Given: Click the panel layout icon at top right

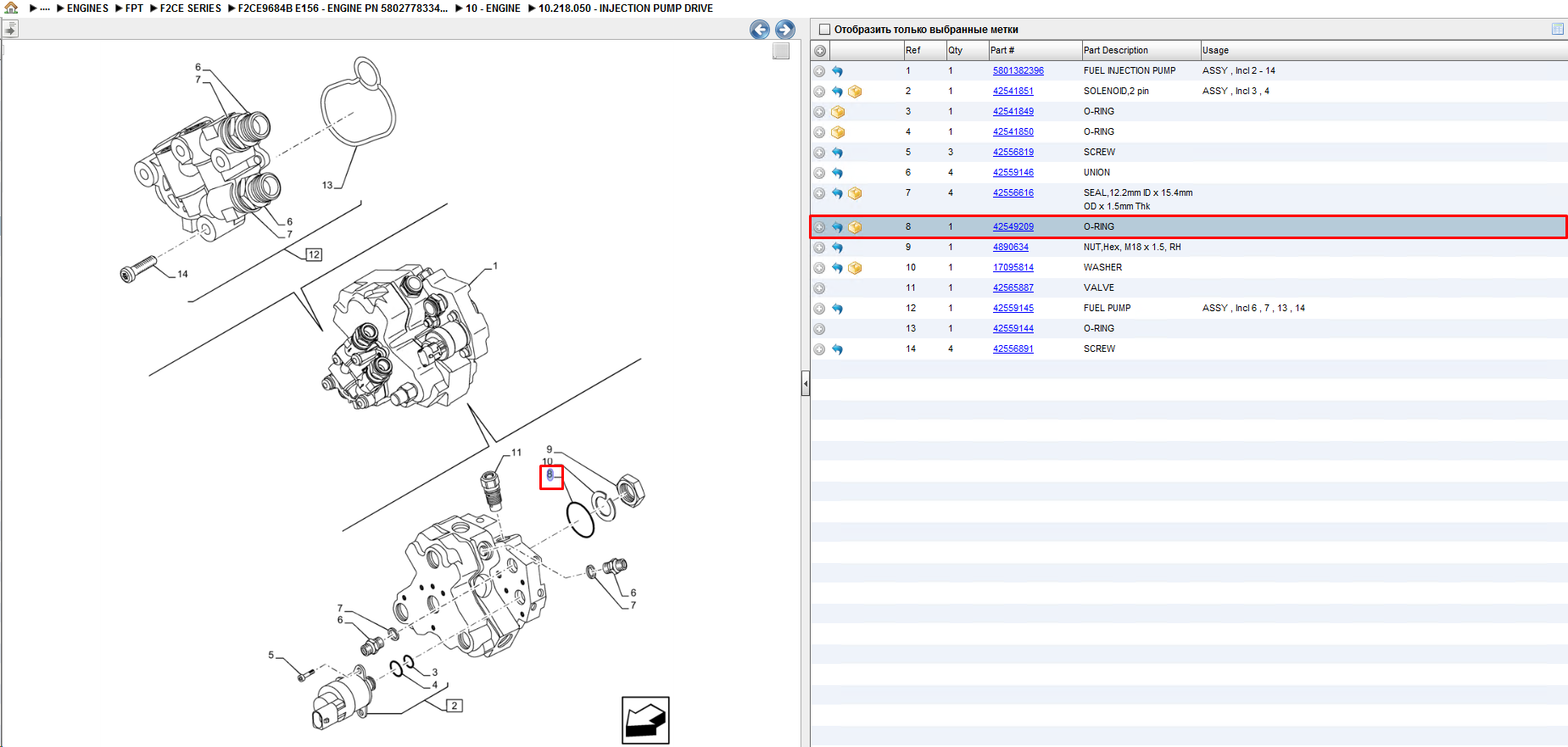Looking at the screenshot, I should 1558,29.
